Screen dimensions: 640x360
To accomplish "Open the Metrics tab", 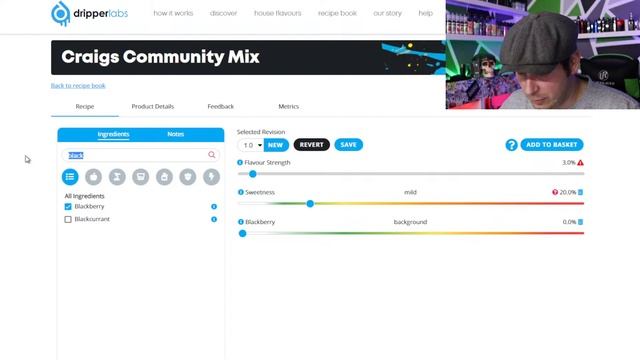I will pyautogui.click(x=289, y=107).
